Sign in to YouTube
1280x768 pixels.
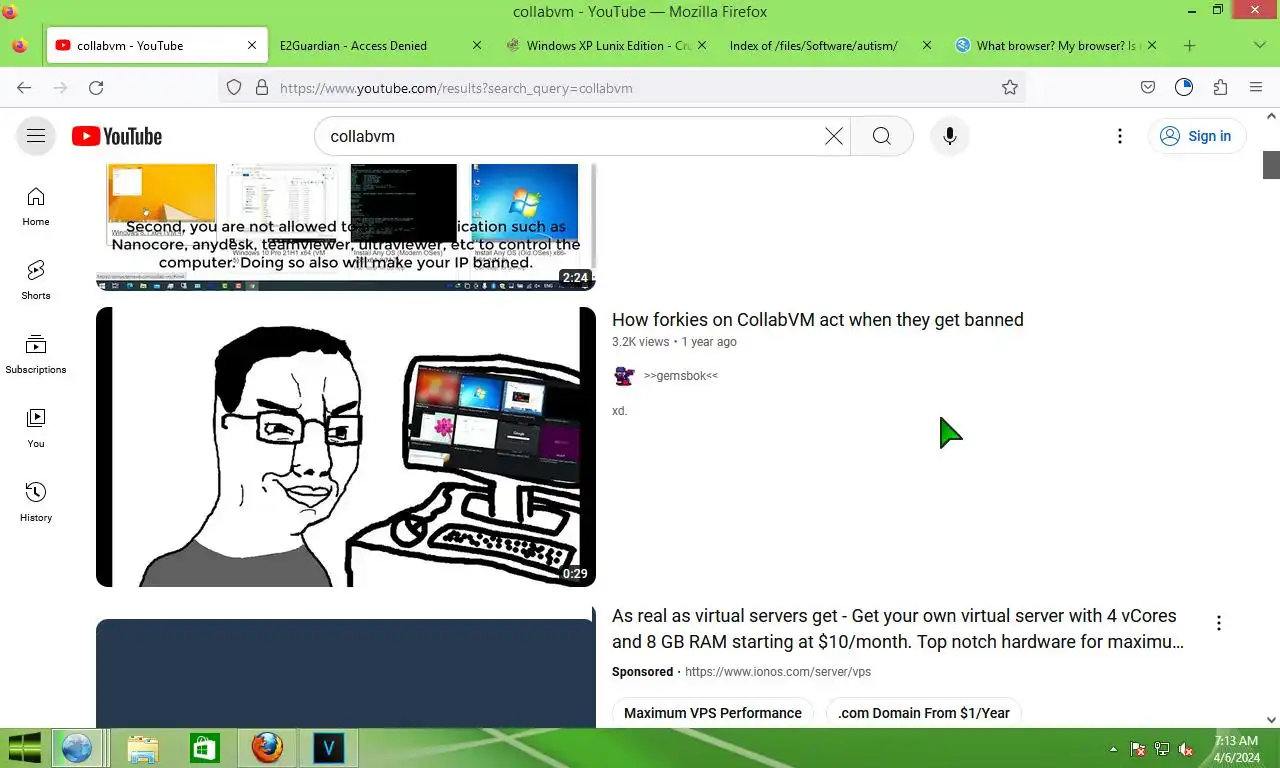(x=1197, y=136)
